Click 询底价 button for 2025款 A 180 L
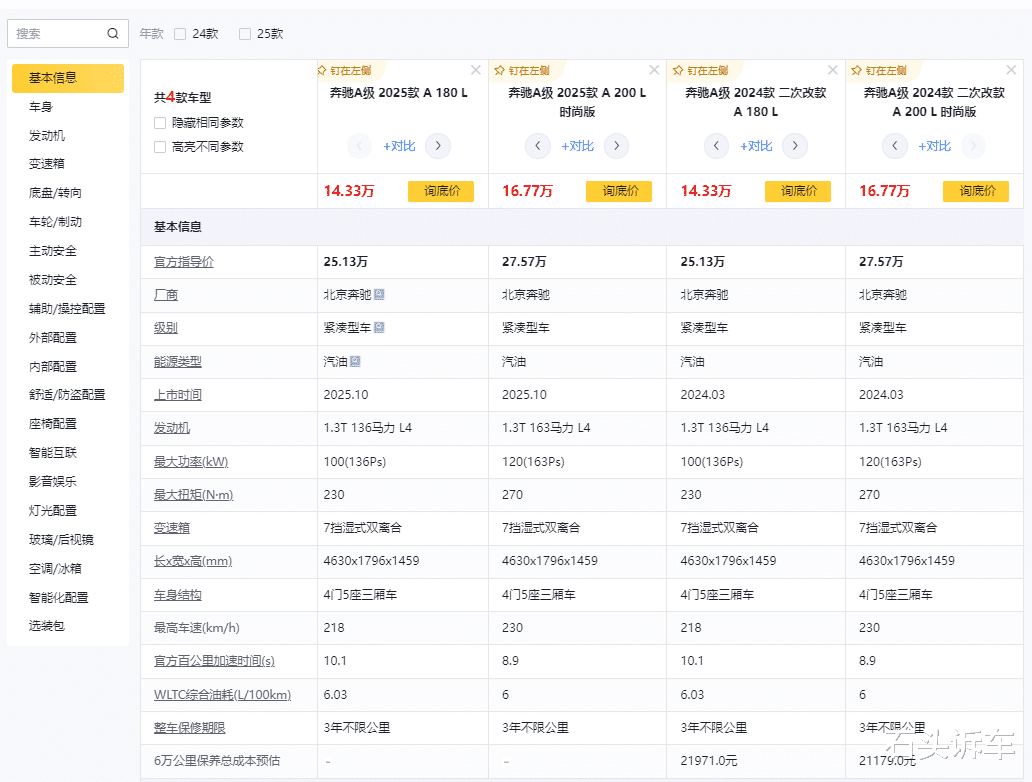1032x782 pixels. point(441,191)
